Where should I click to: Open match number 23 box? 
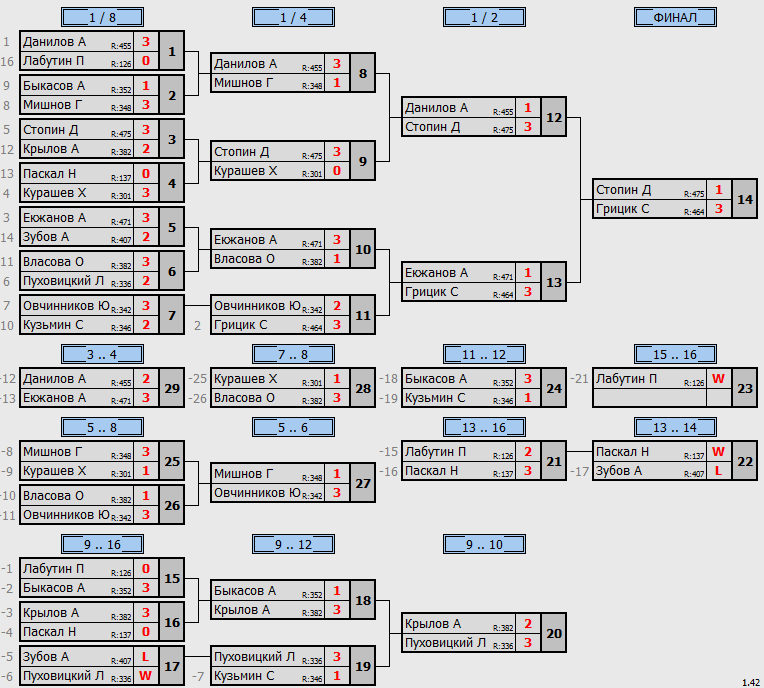point(745,388)
